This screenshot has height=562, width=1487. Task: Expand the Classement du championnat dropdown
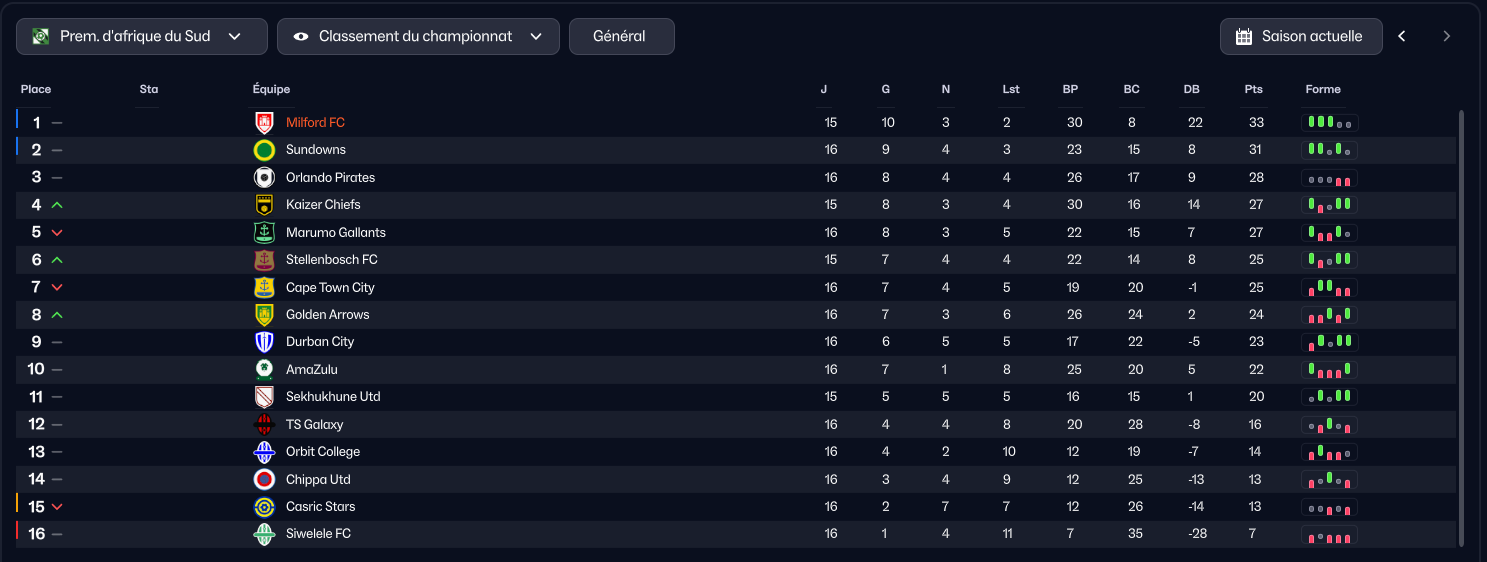[418, 36]
